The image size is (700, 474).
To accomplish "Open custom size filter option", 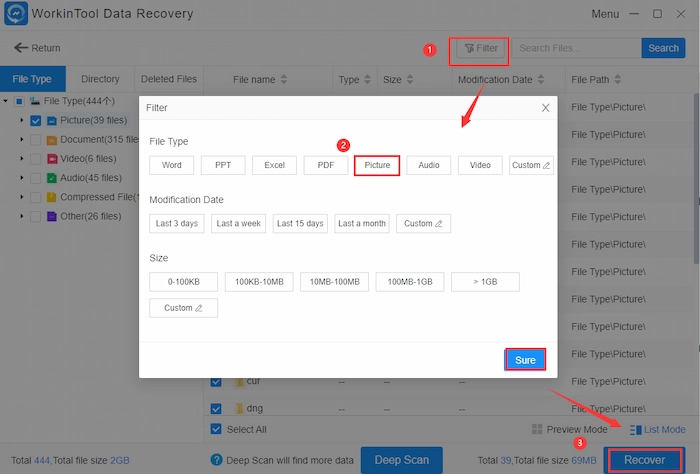I will (x=183, y=308).
